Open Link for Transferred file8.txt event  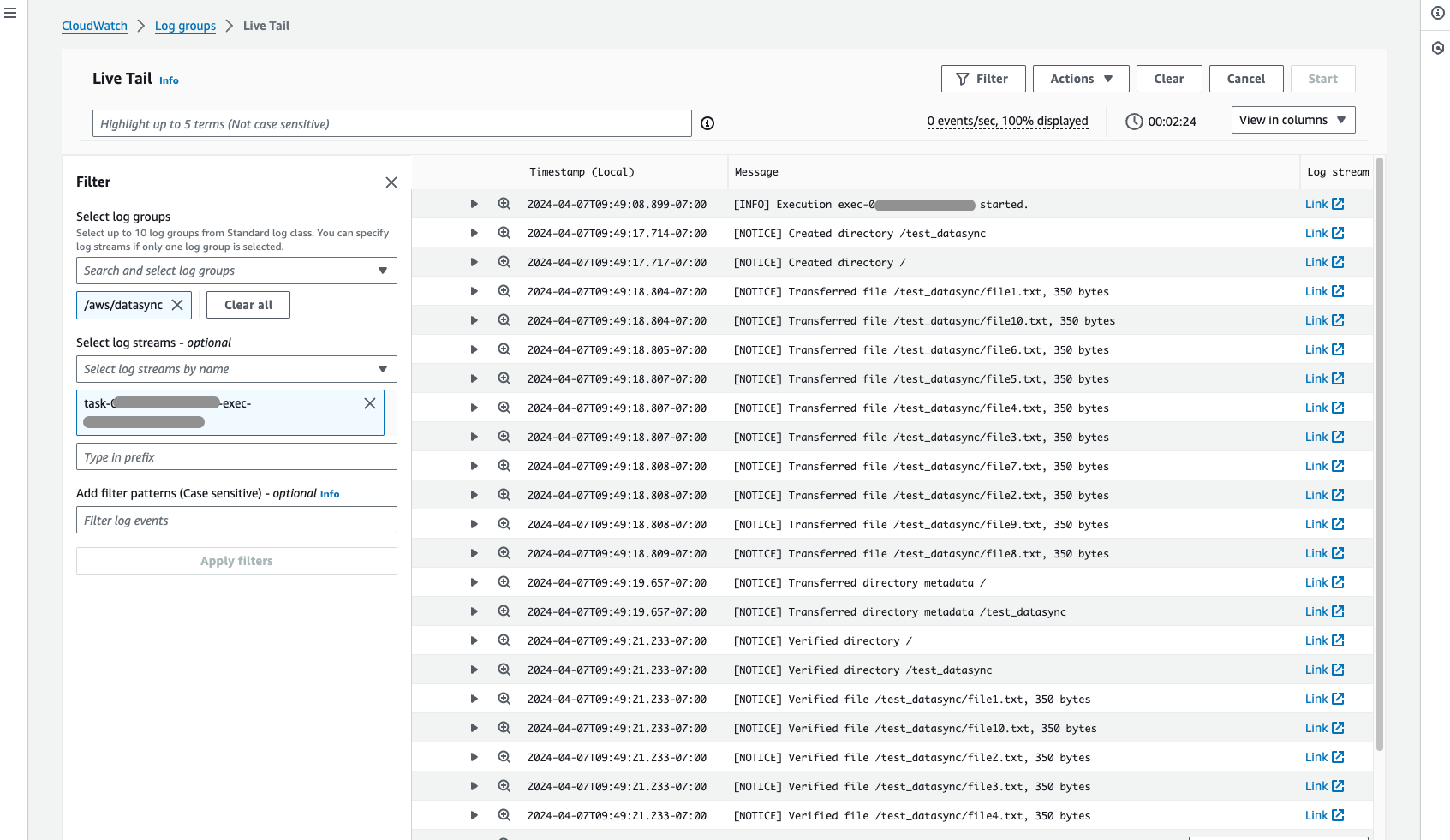pyautogui.click(x=1324, y=553)
